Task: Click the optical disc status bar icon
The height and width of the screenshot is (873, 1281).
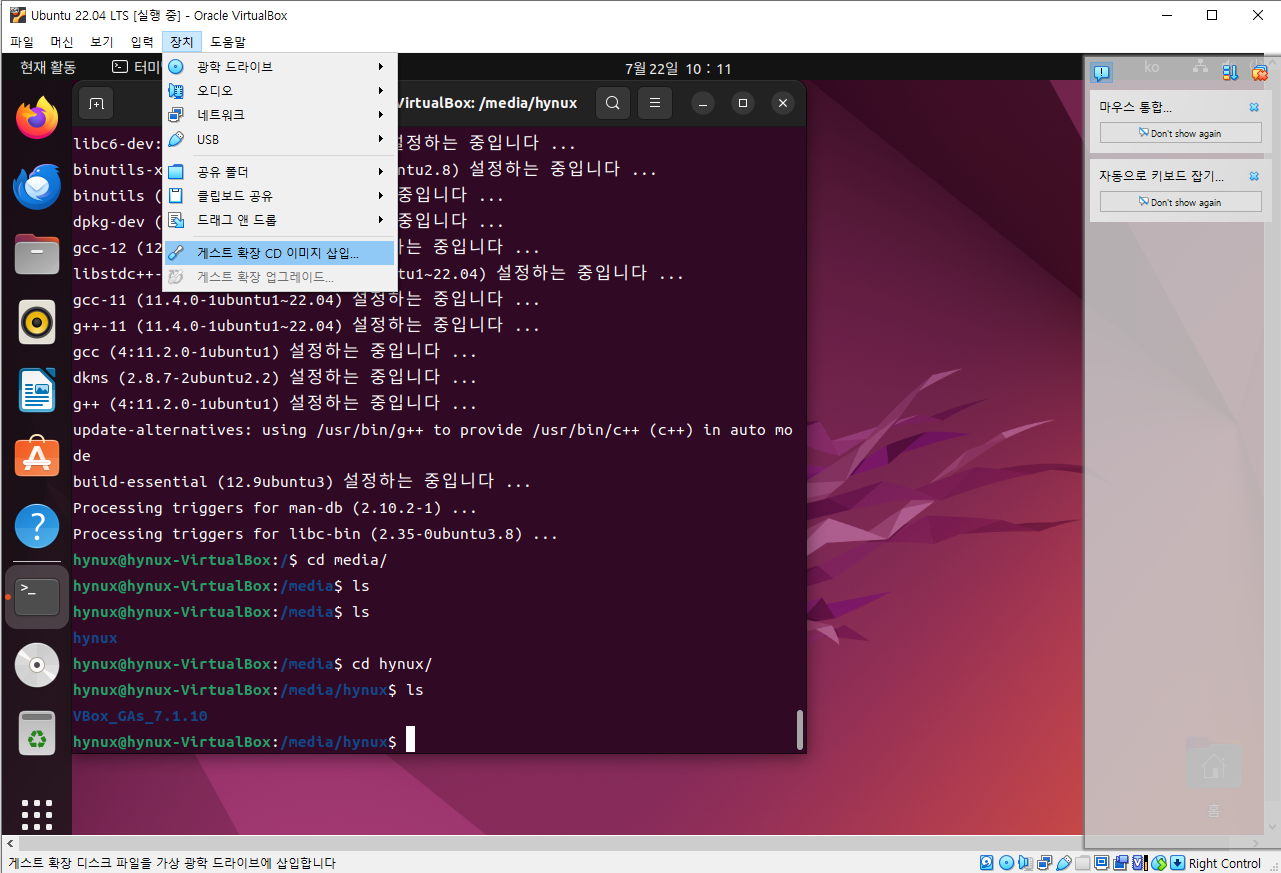Action: tap(1007, 863)
